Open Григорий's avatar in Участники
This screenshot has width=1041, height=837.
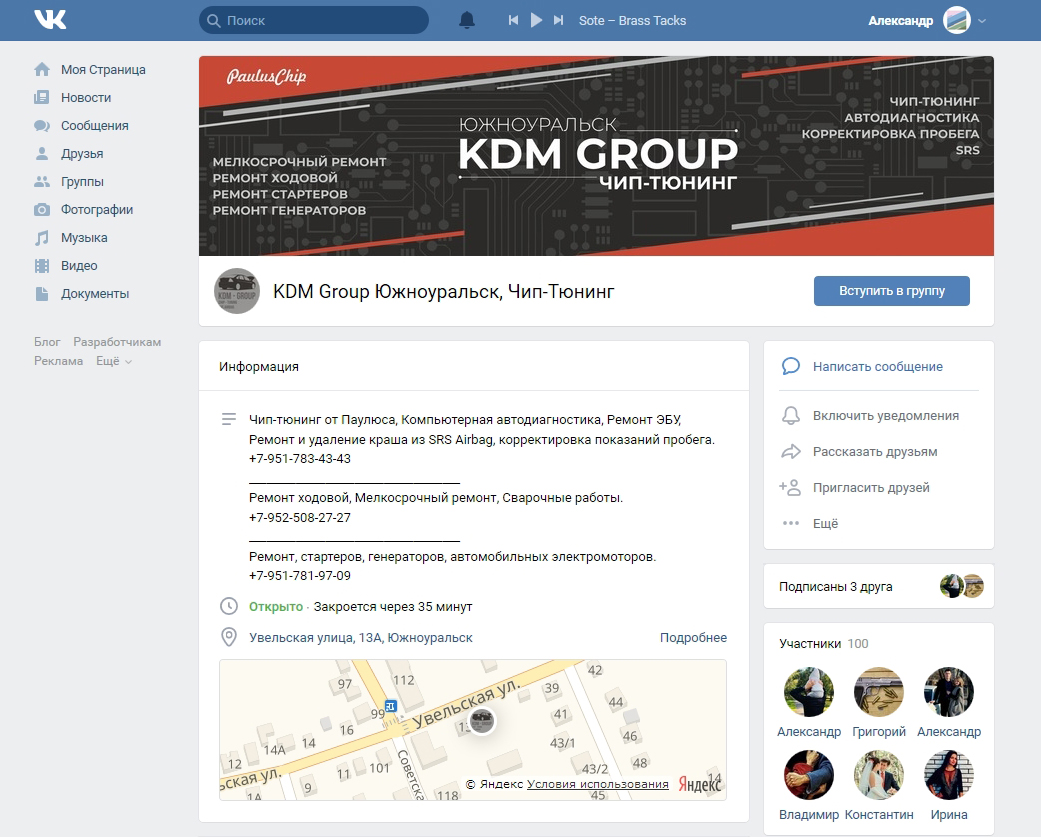point(879,693)
